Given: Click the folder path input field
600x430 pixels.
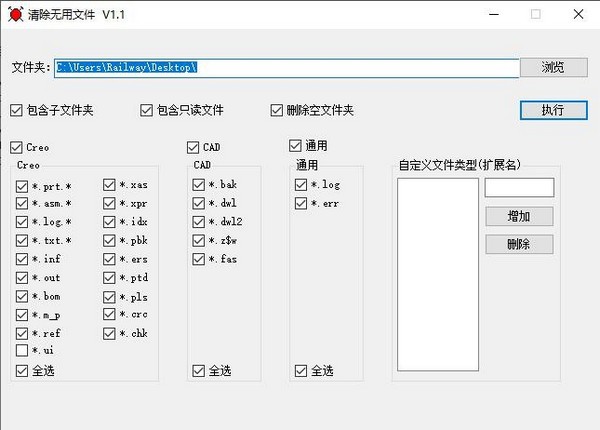Looking at the screenshot, I should (x=285, y=67).
